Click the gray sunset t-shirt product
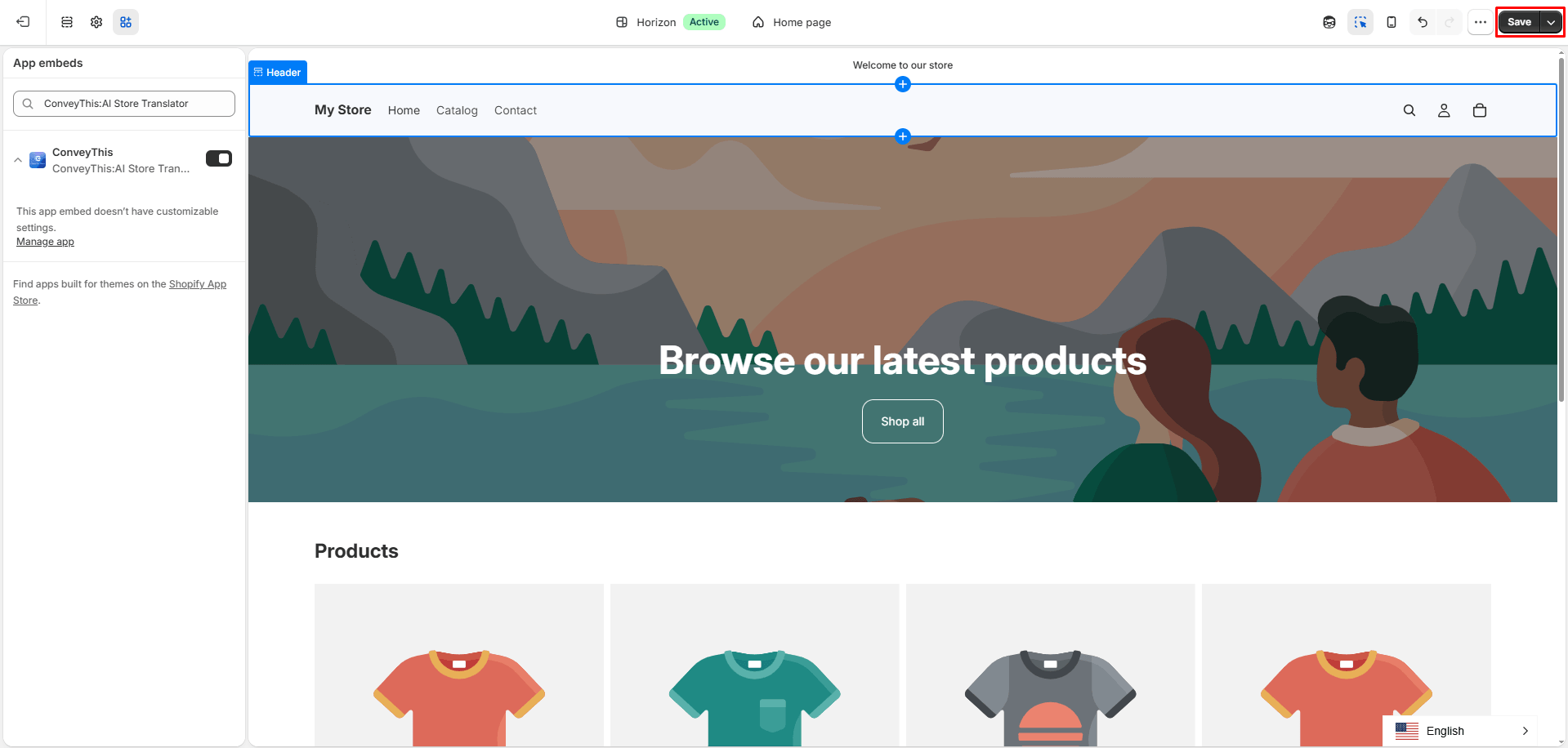 pyautogui.click(x=1051, y=666)
